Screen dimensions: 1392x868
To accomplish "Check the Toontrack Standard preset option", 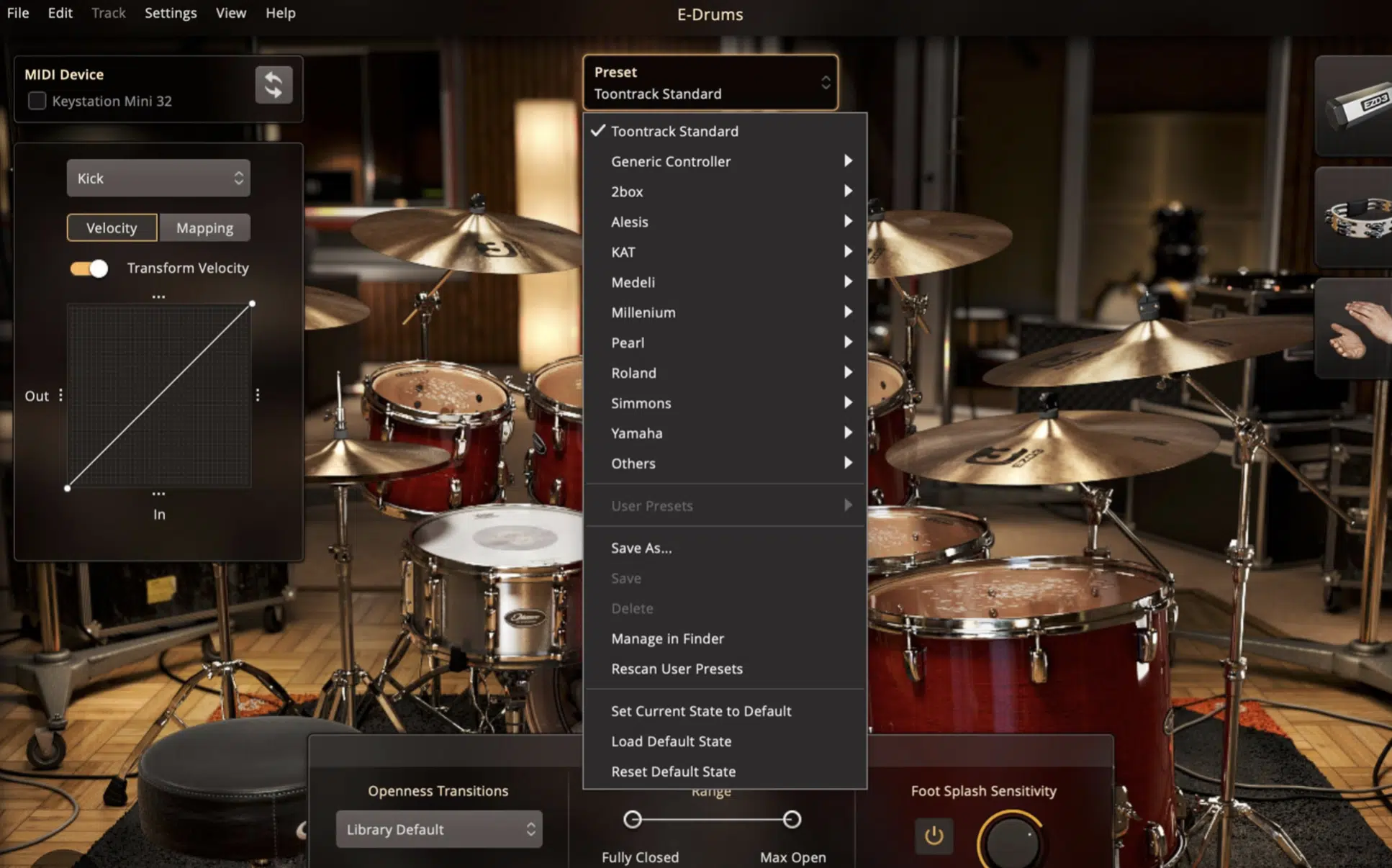I will (x=674, y=131).
